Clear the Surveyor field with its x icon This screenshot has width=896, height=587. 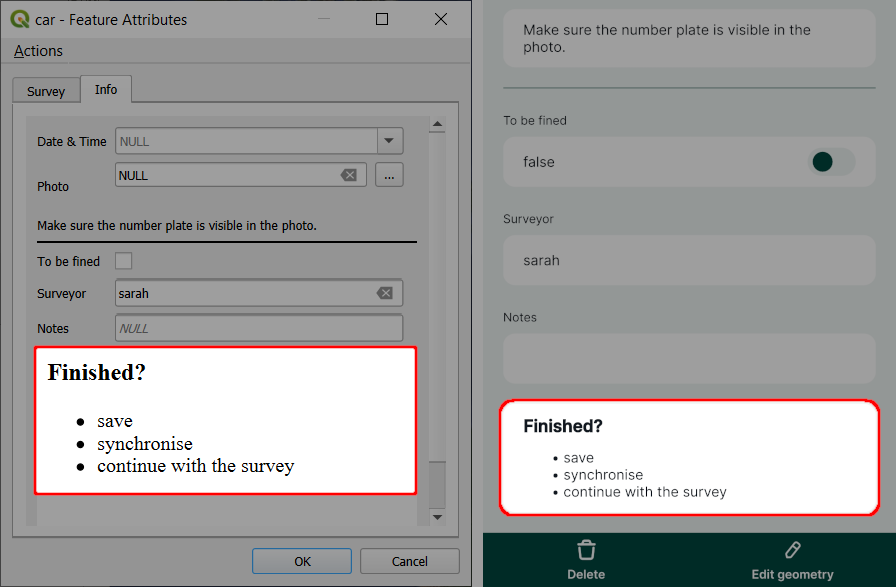tap(385, 292)
